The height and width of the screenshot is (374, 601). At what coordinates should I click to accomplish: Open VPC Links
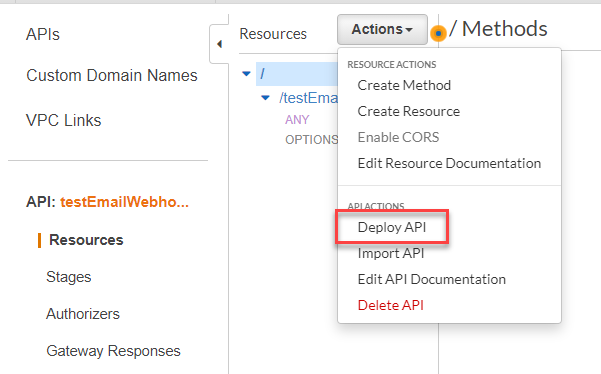click(63, 120)
